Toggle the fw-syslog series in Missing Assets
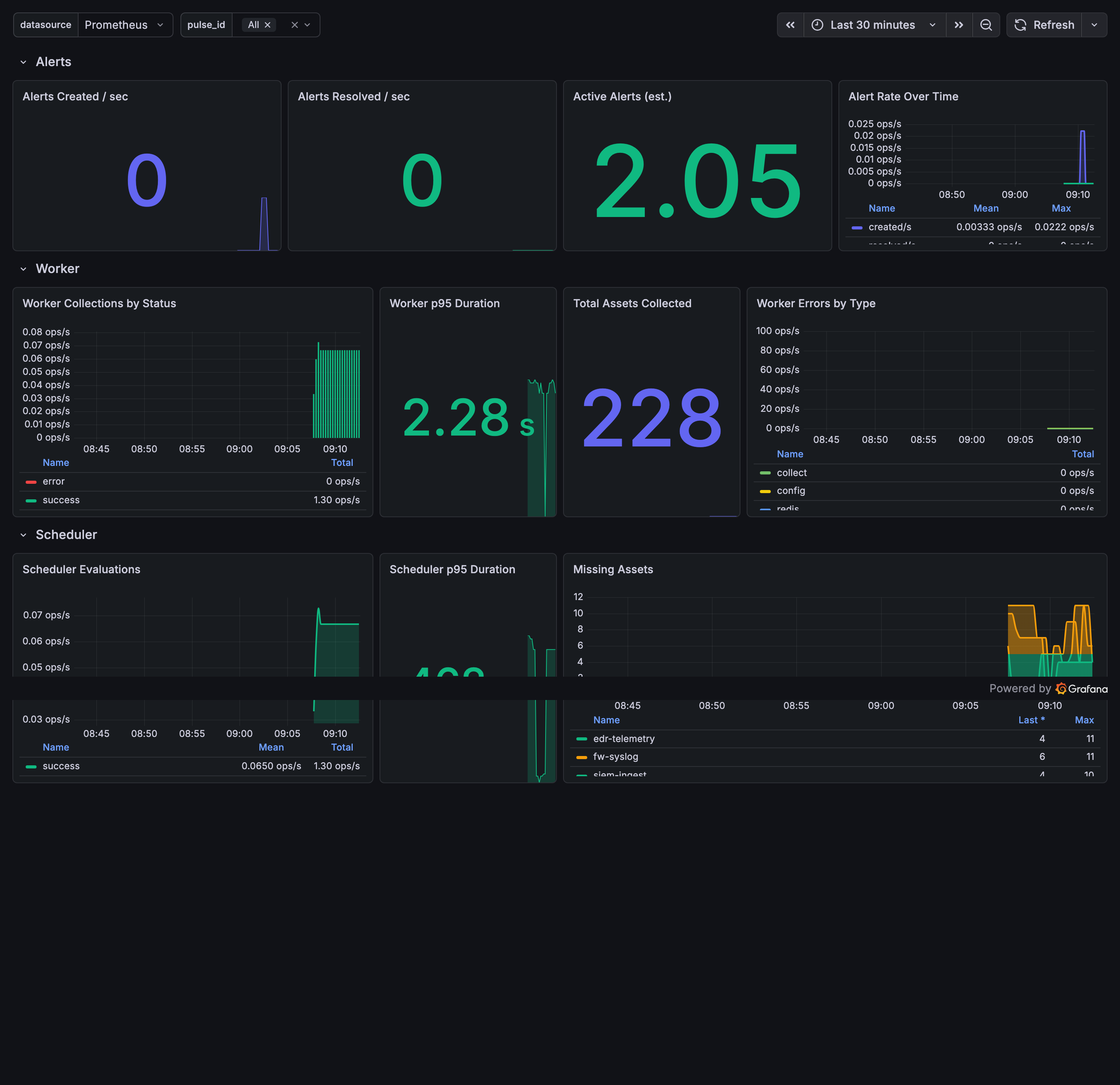Viewport: 1120px width, 1085px height. point(616,757)
